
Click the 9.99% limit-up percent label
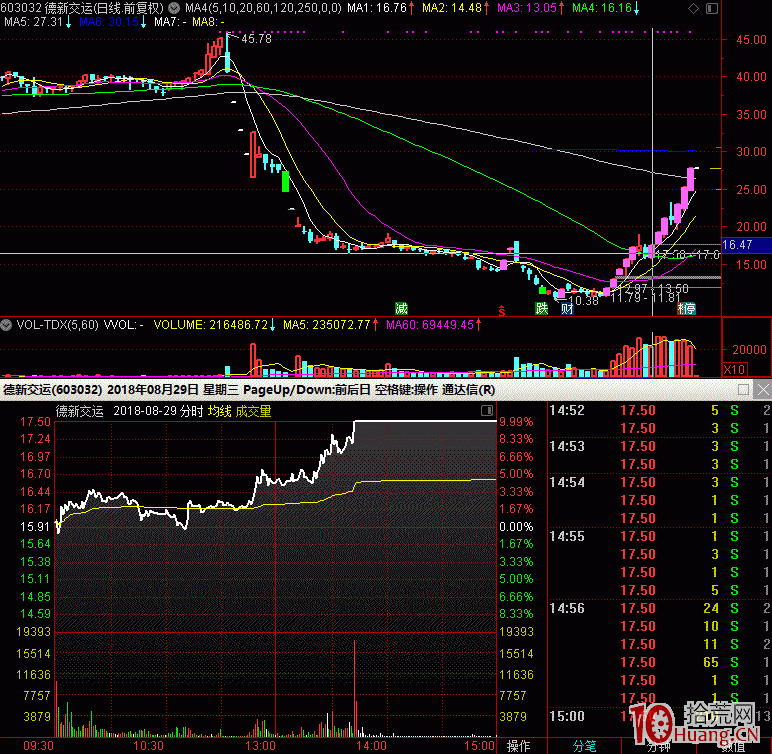516,422
